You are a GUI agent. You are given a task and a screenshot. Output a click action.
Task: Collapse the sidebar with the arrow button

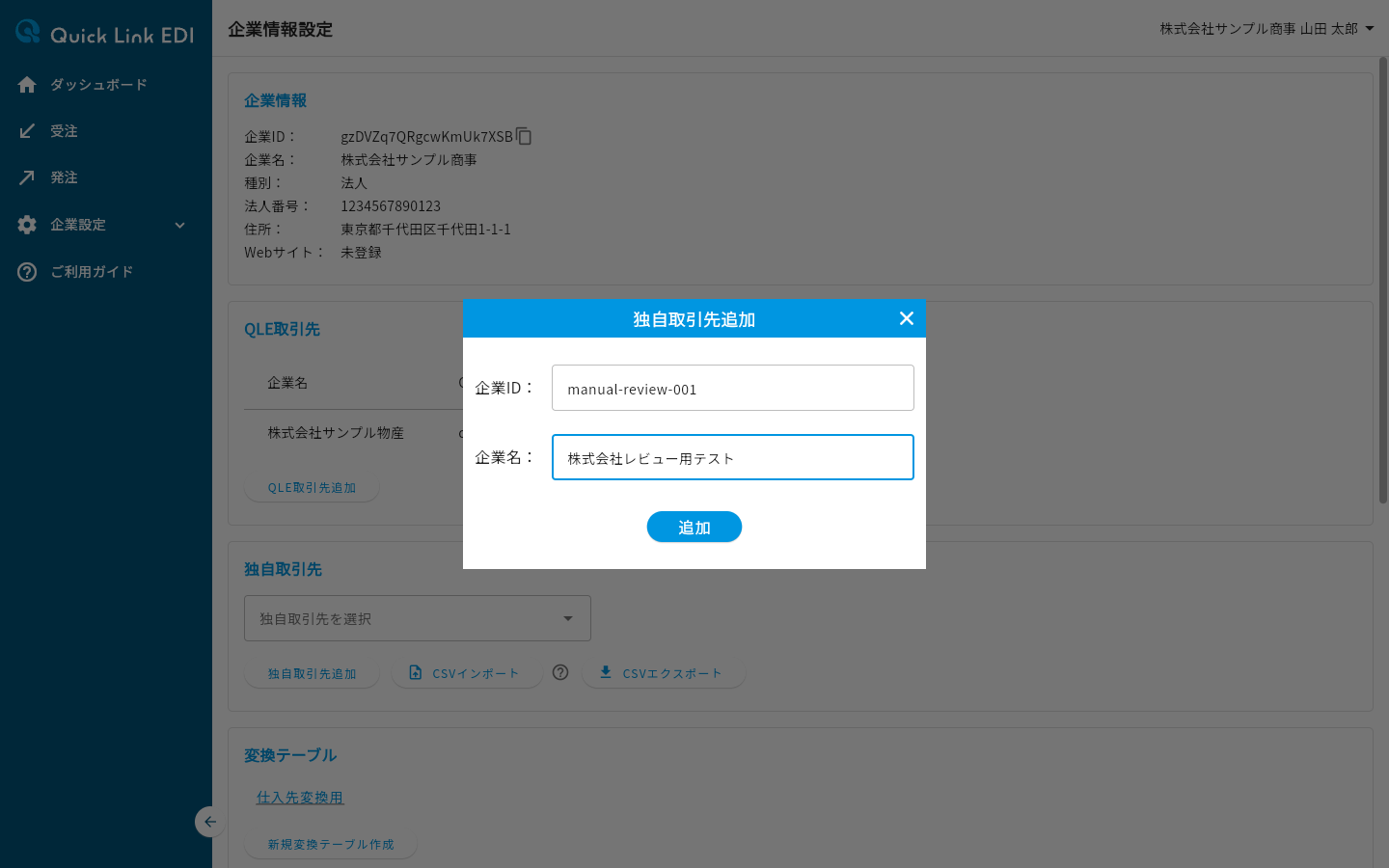pyautogui.click(x=210, y=822)
